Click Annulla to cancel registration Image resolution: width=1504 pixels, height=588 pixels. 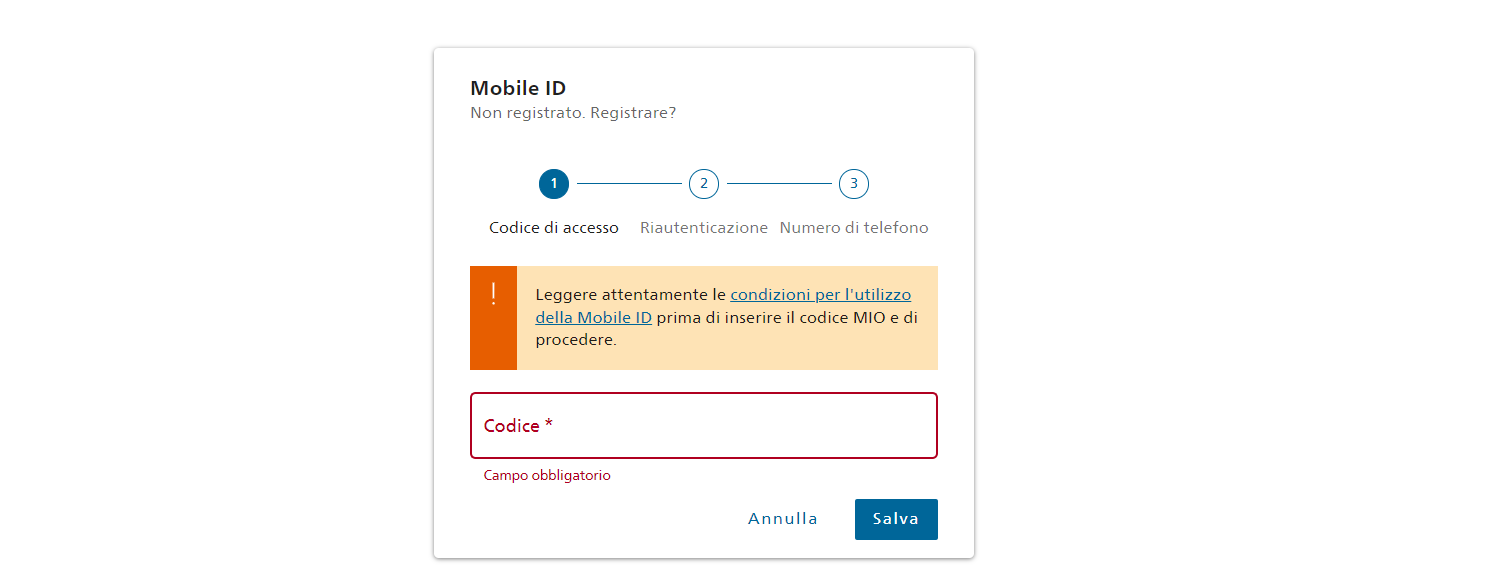tap(783, 519)
